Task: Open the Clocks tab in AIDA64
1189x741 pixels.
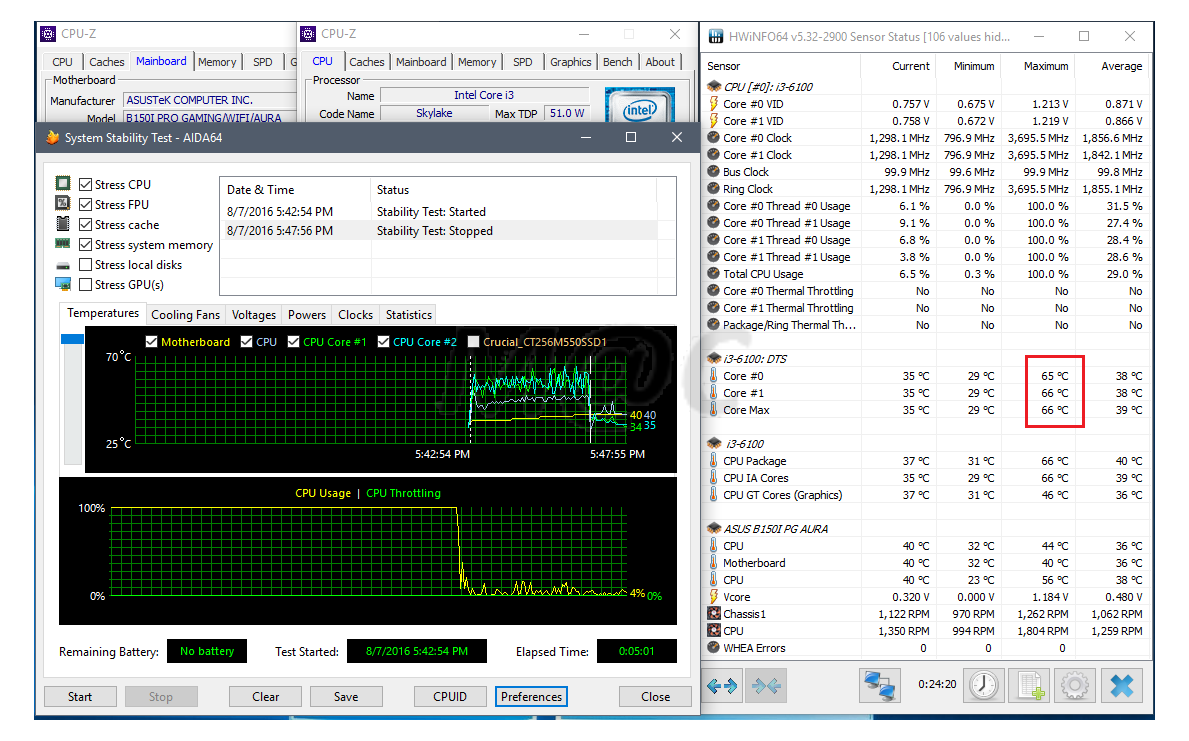Action: click(x=355, y=314)
